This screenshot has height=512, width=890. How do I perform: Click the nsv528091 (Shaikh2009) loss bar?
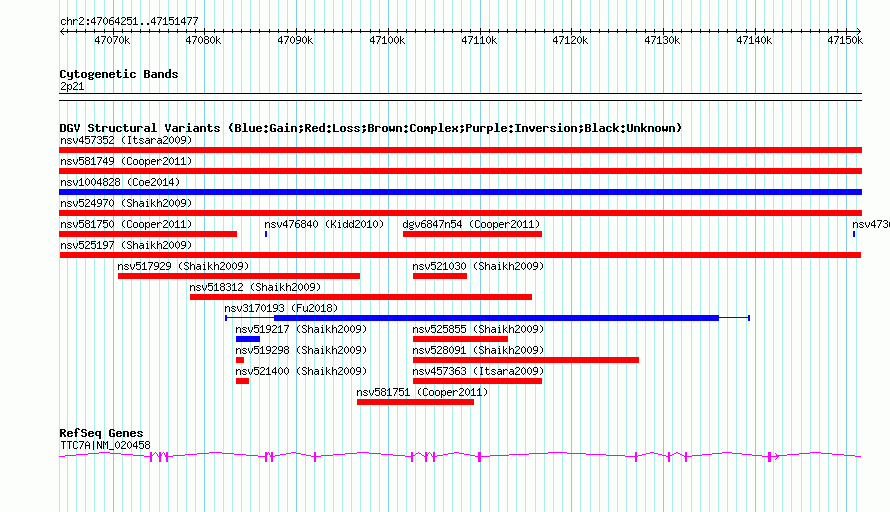[x=526, y=360]
